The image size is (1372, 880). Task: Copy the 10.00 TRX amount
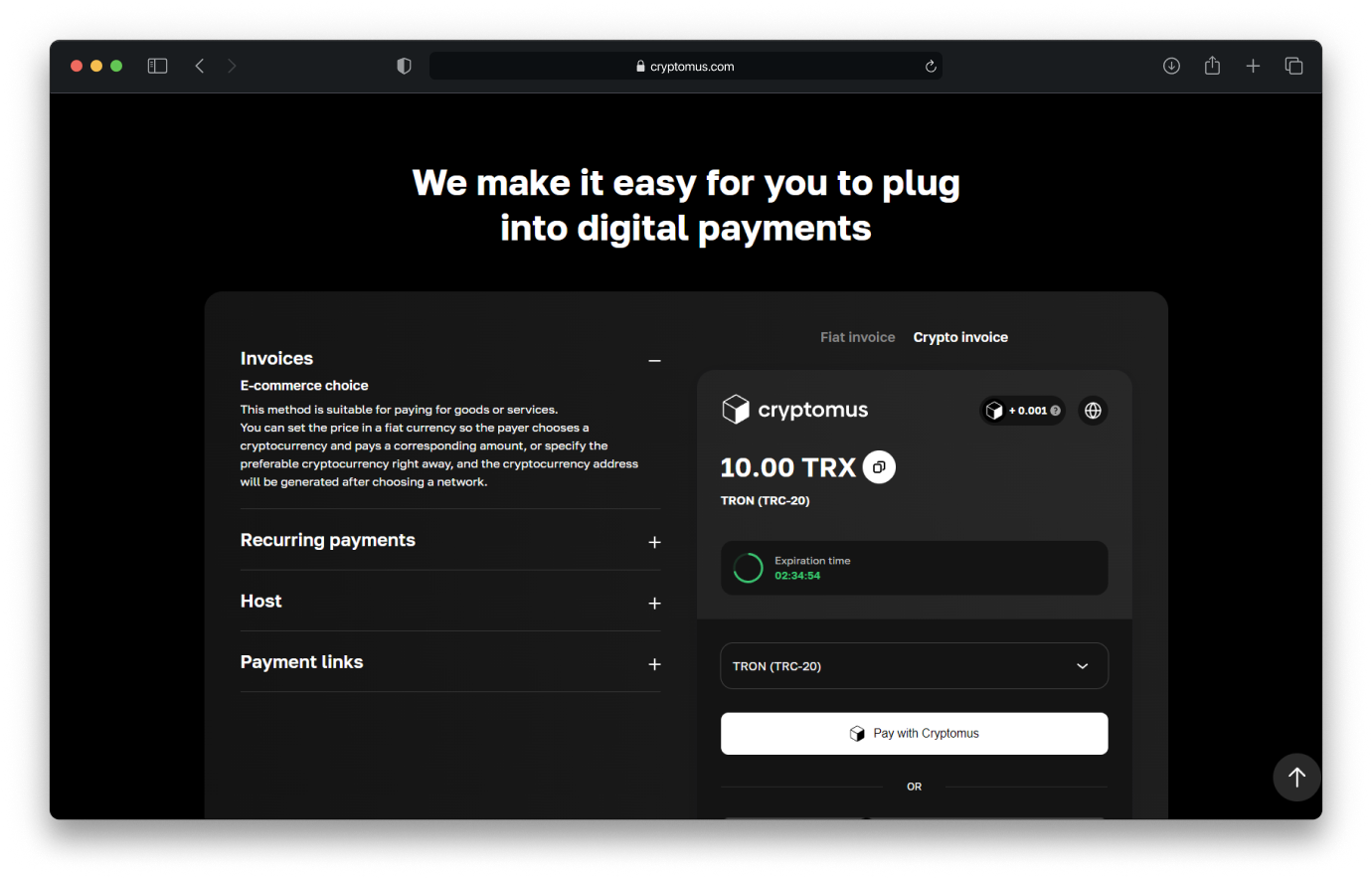click(879, 466)
